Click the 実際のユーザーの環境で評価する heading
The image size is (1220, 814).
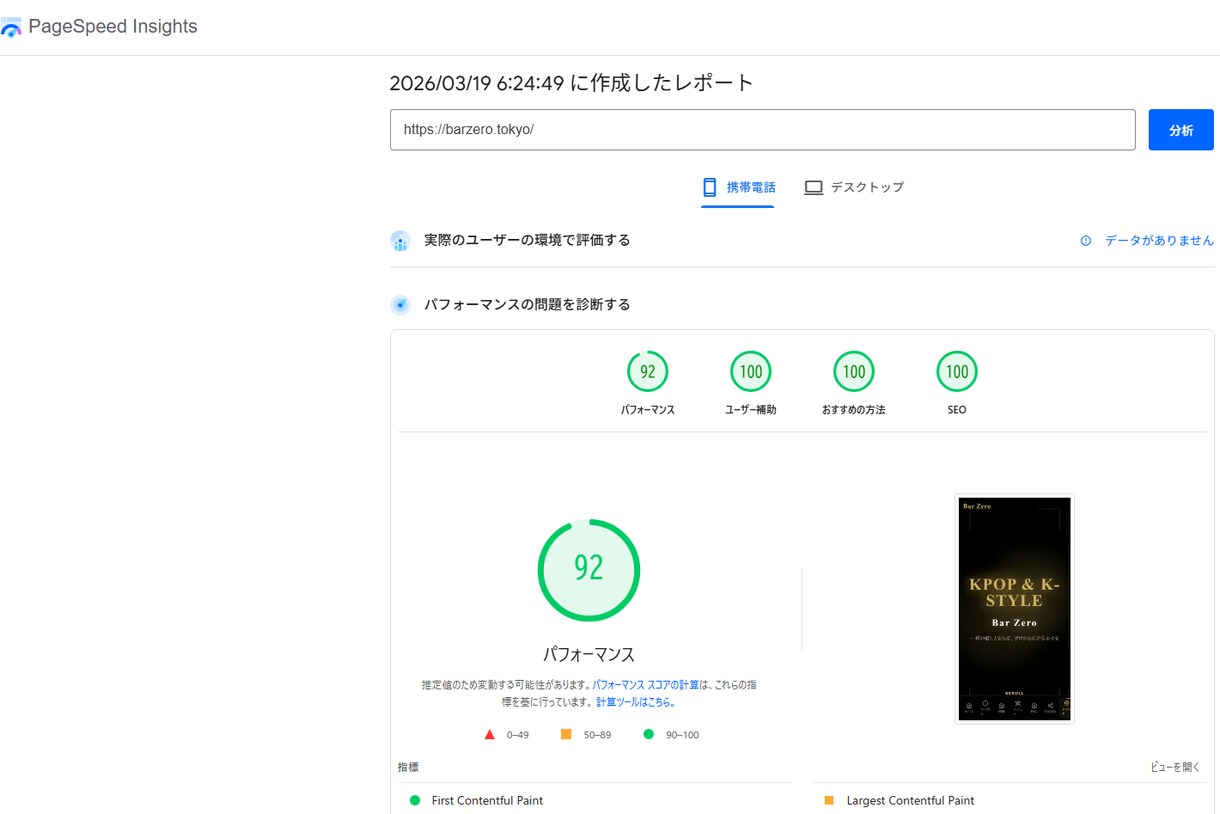coord(527,241)
